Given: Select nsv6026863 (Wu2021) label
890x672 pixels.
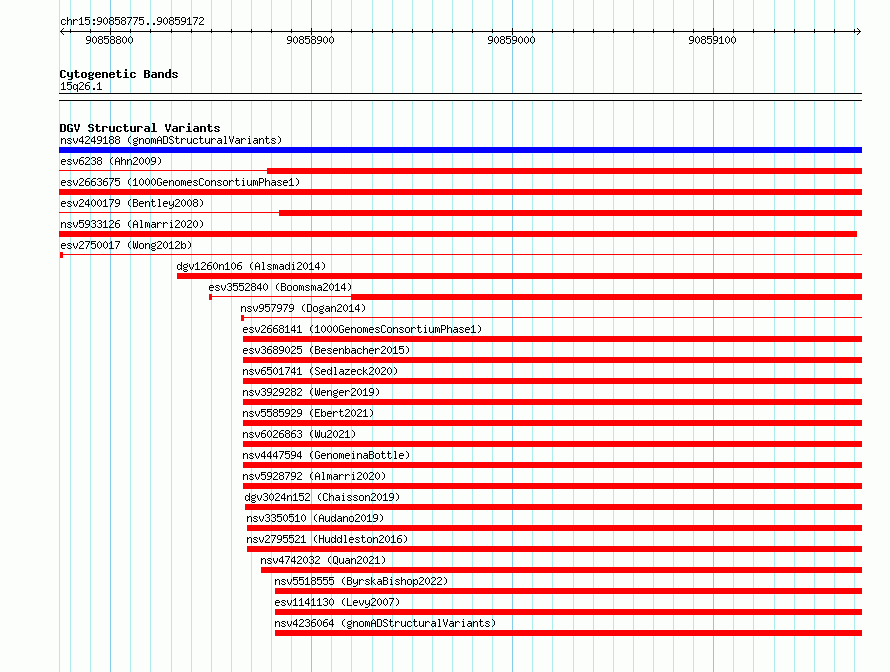Looking at the screenshot, I should tap(299, 434).
